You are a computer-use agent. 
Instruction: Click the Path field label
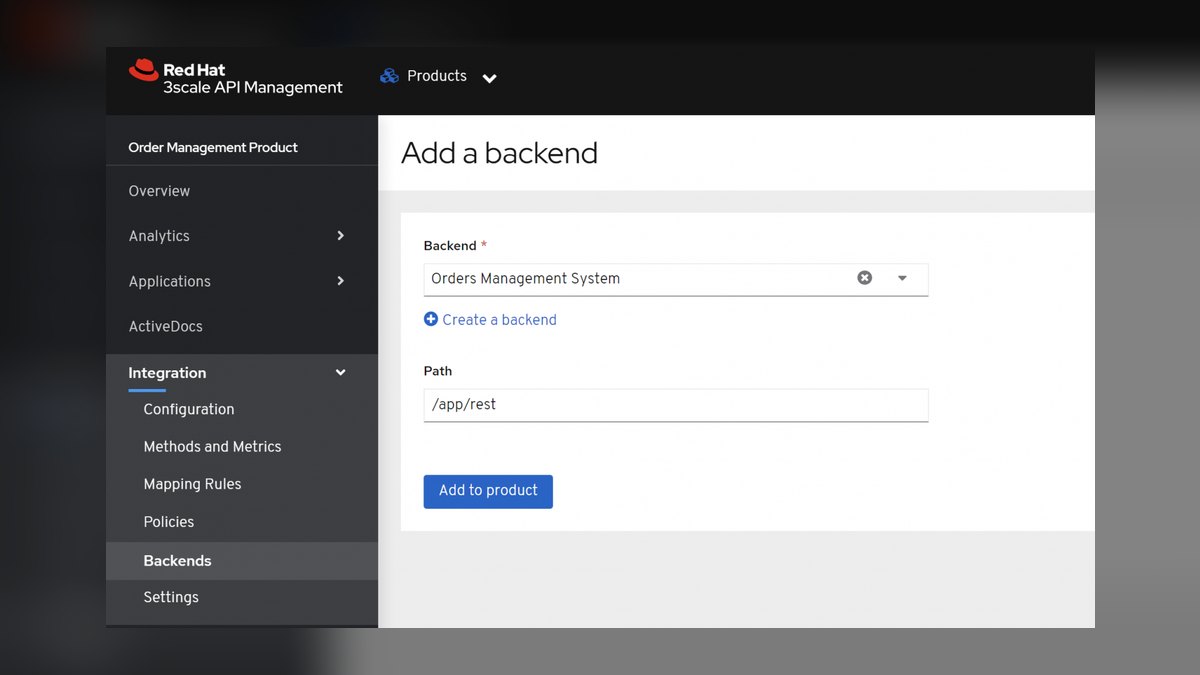point(438,371)
